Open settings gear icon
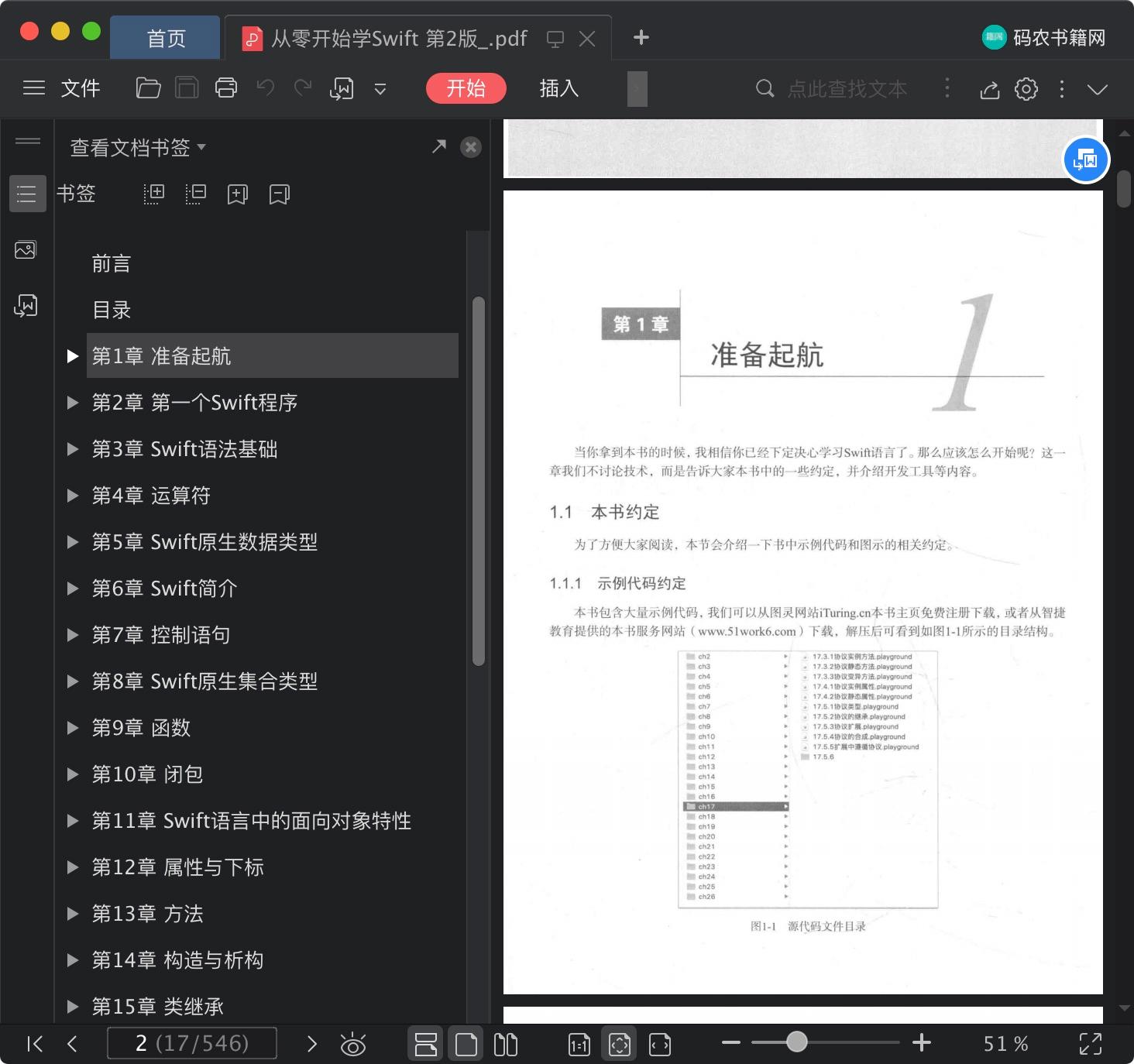 coord(1026,89)
